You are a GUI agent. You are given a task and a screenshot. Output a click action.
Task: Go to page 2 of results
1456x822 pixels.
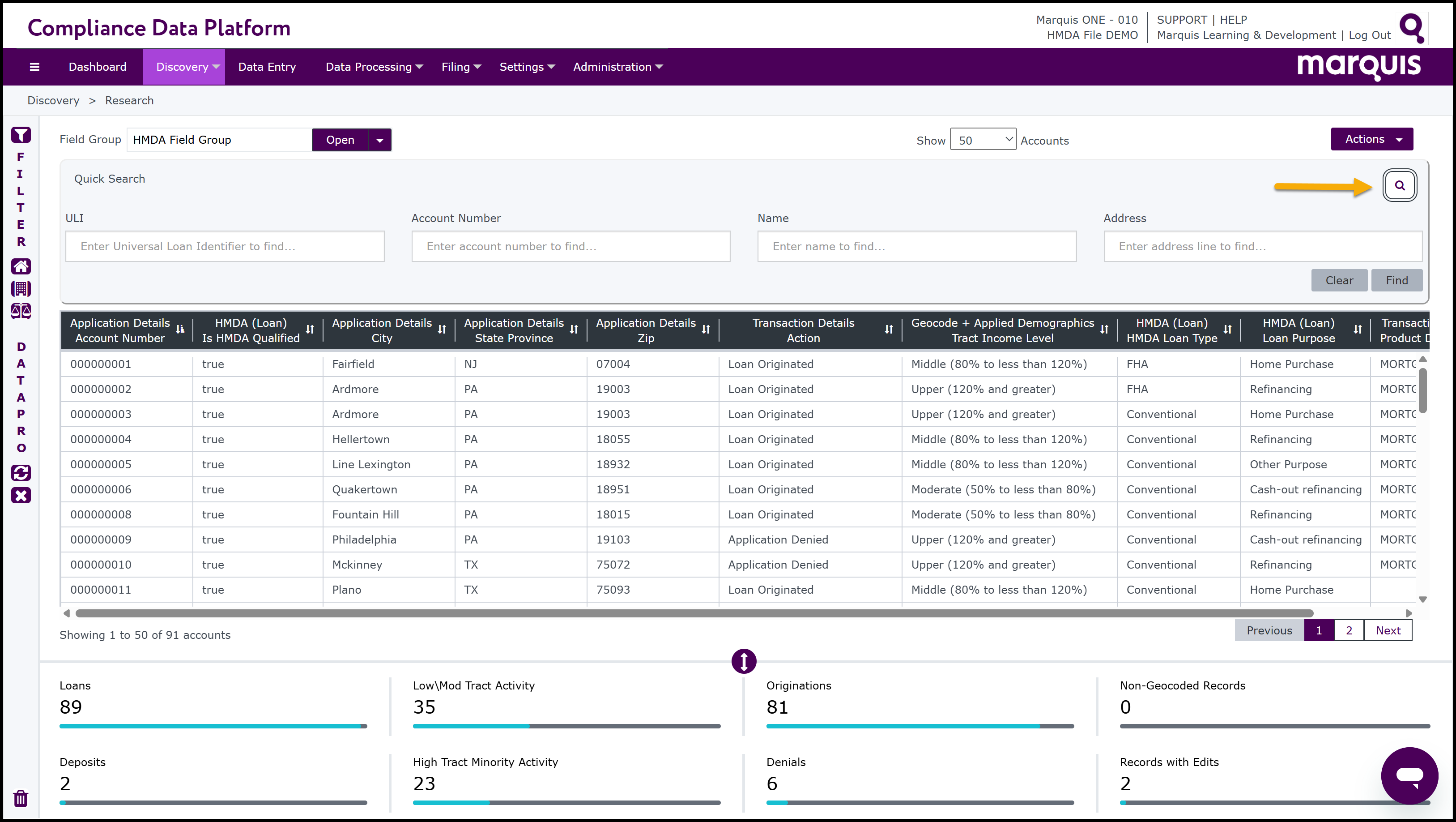[1349, 630]
